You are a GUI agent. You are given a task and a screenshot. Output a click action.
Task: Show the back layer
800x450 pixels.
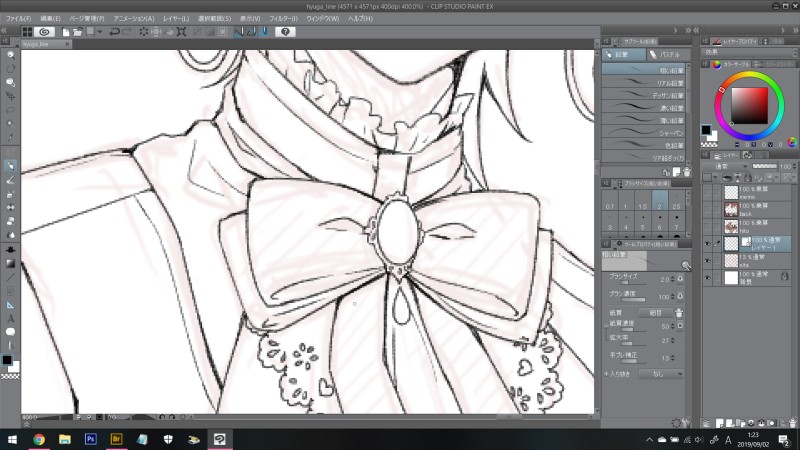coord(707,209)
